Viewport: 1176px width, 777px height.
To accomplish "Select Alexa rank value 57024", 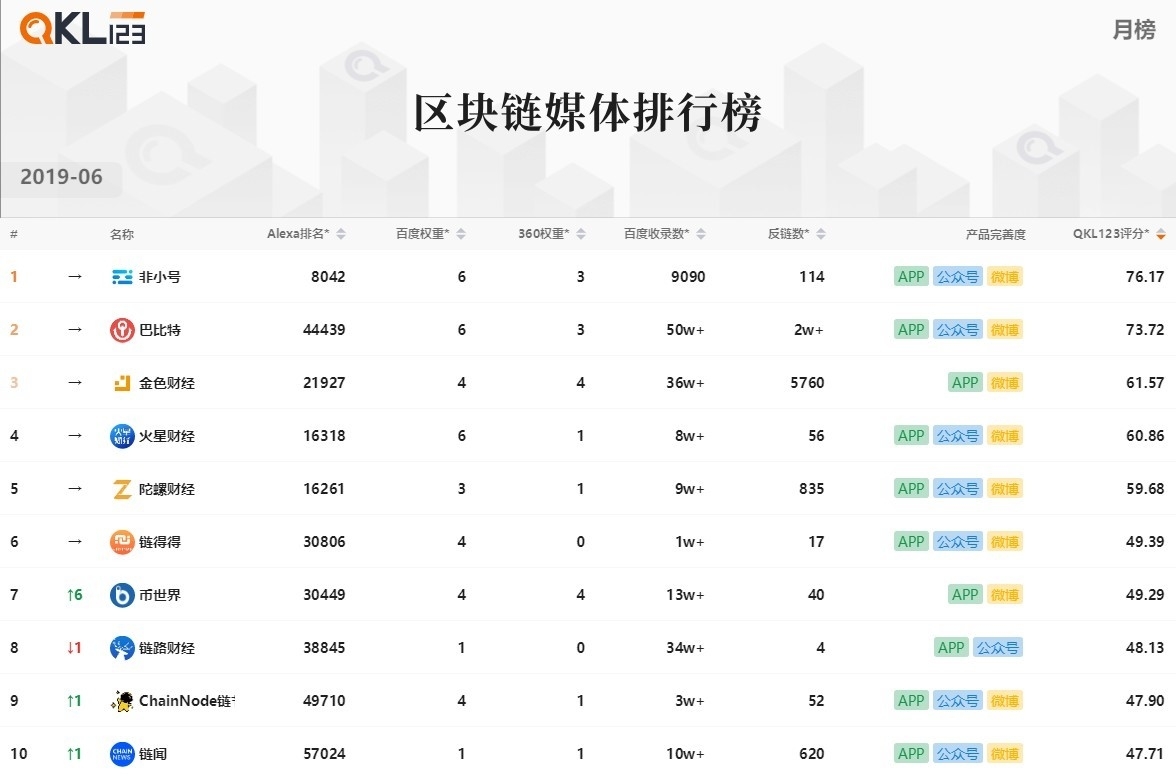I will (x=324, y=754).
